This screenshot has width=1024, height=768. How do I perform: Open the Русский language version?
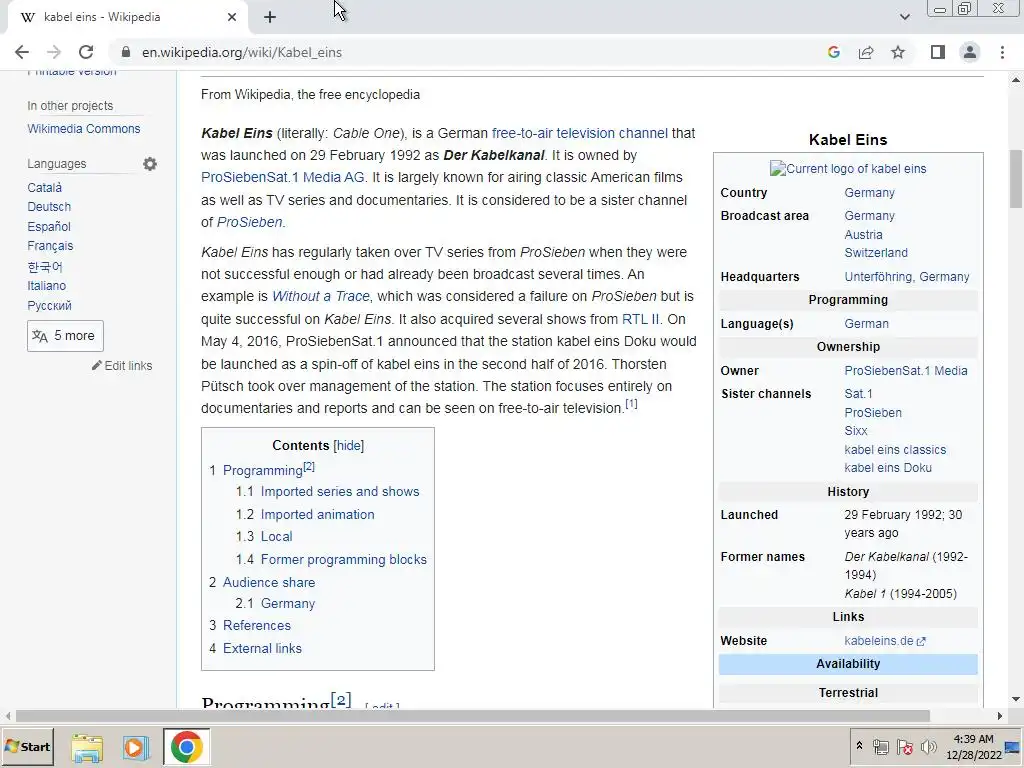pos(50,306)
